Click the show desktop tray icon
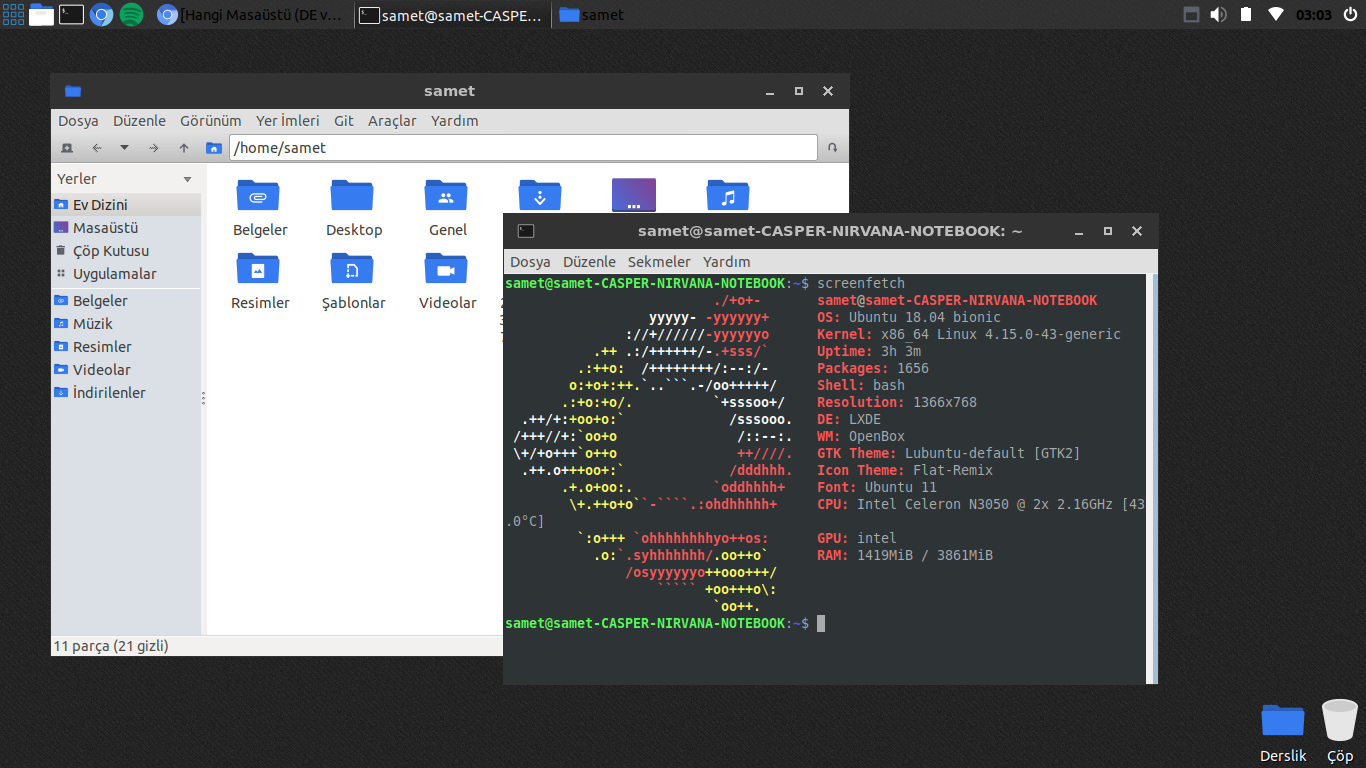The image size is (1366, 768). (1191, 15)
